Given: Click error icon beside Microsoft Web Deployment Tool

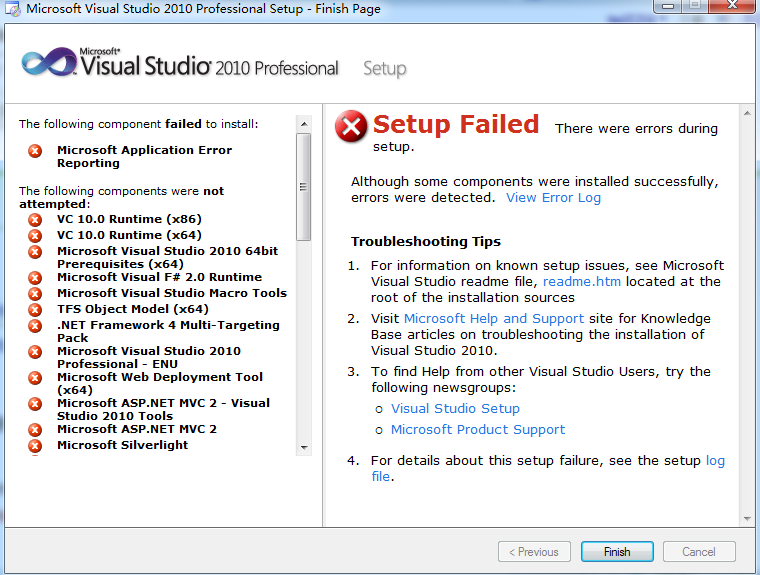Looking at the screenshot, I should tap(35, 377).
